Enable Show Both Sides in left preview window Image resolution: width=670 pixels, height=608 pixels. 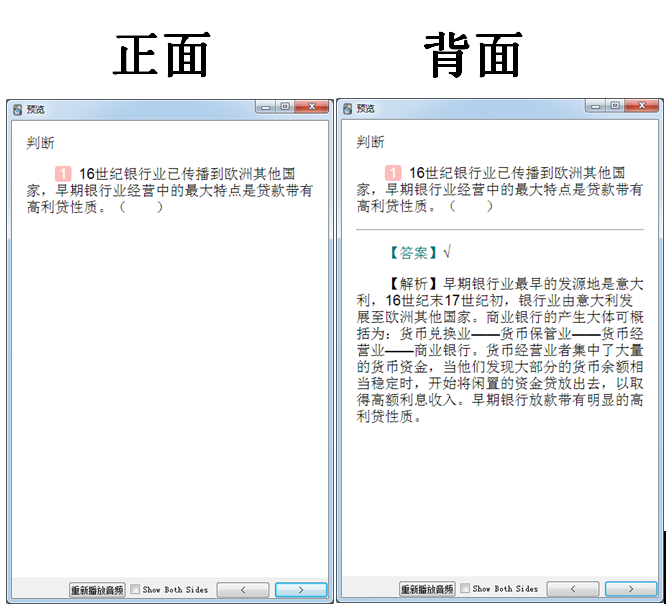click(x=135, y=589)
